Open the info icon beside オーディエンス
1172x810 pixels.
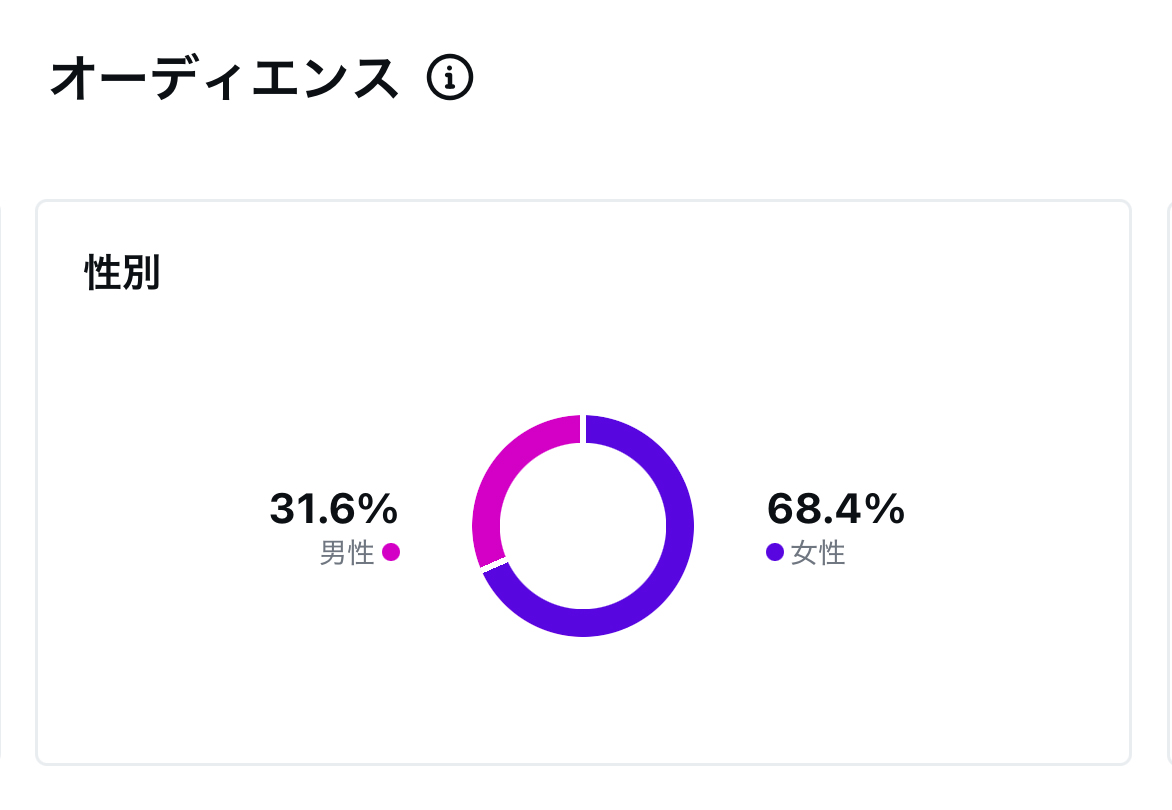click(450, 77)
